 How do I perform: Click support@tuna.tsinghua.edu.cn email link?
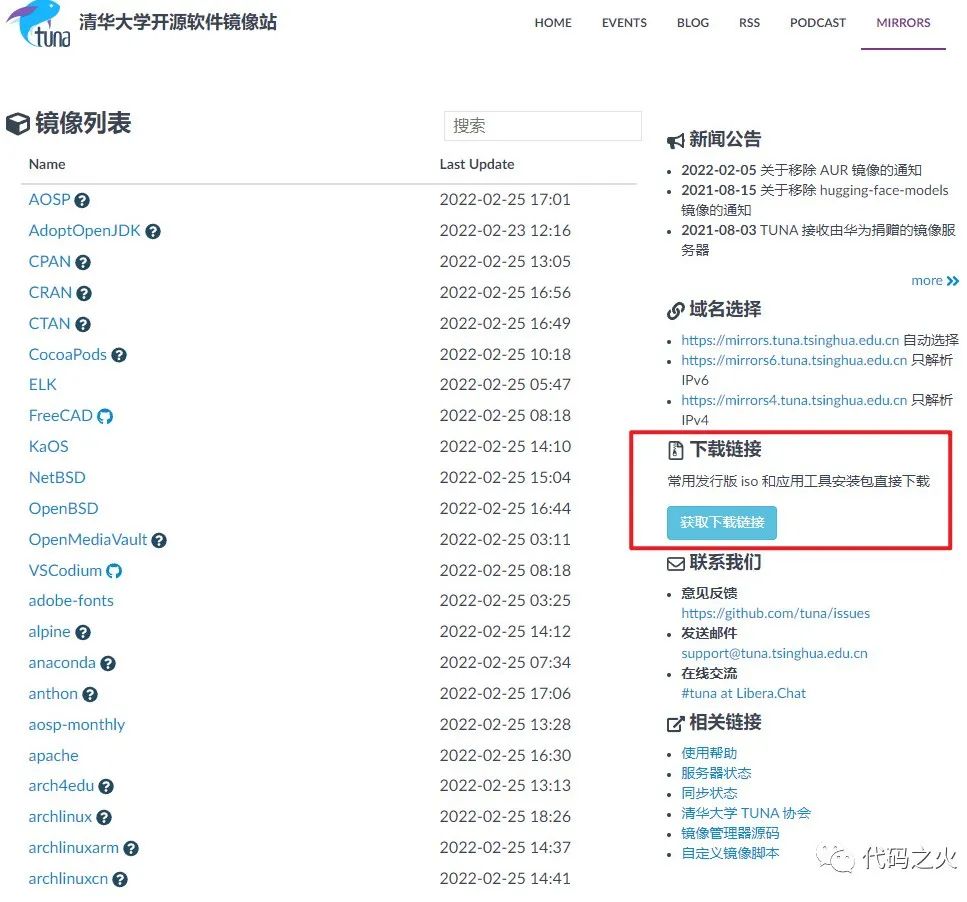[774, 654]
